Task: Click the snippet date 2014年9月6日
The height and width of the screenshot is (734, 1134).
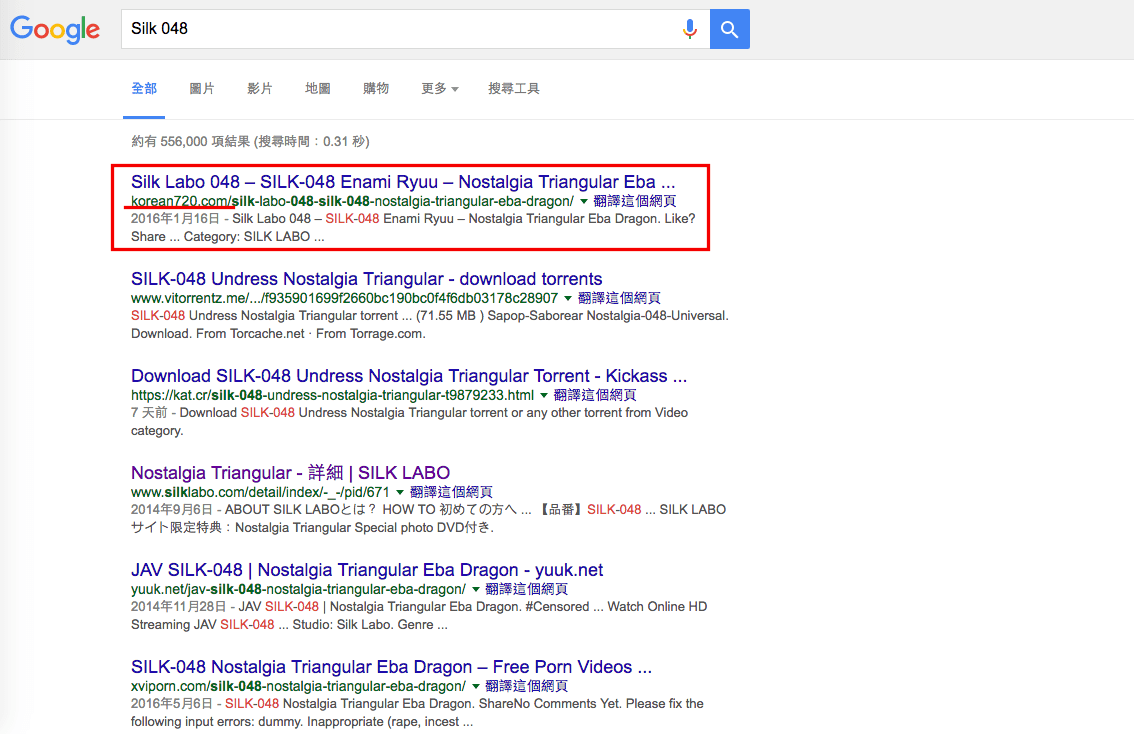Action: tap(171, 509)
